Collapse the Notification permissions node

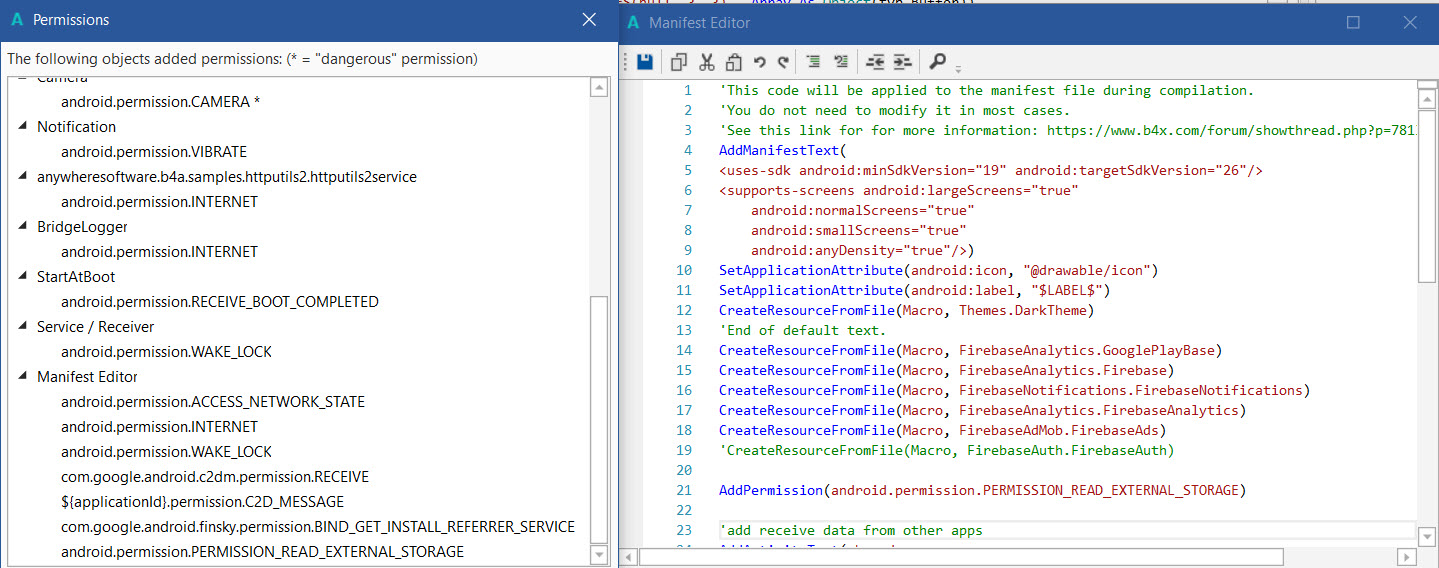(x=23, y=127)
